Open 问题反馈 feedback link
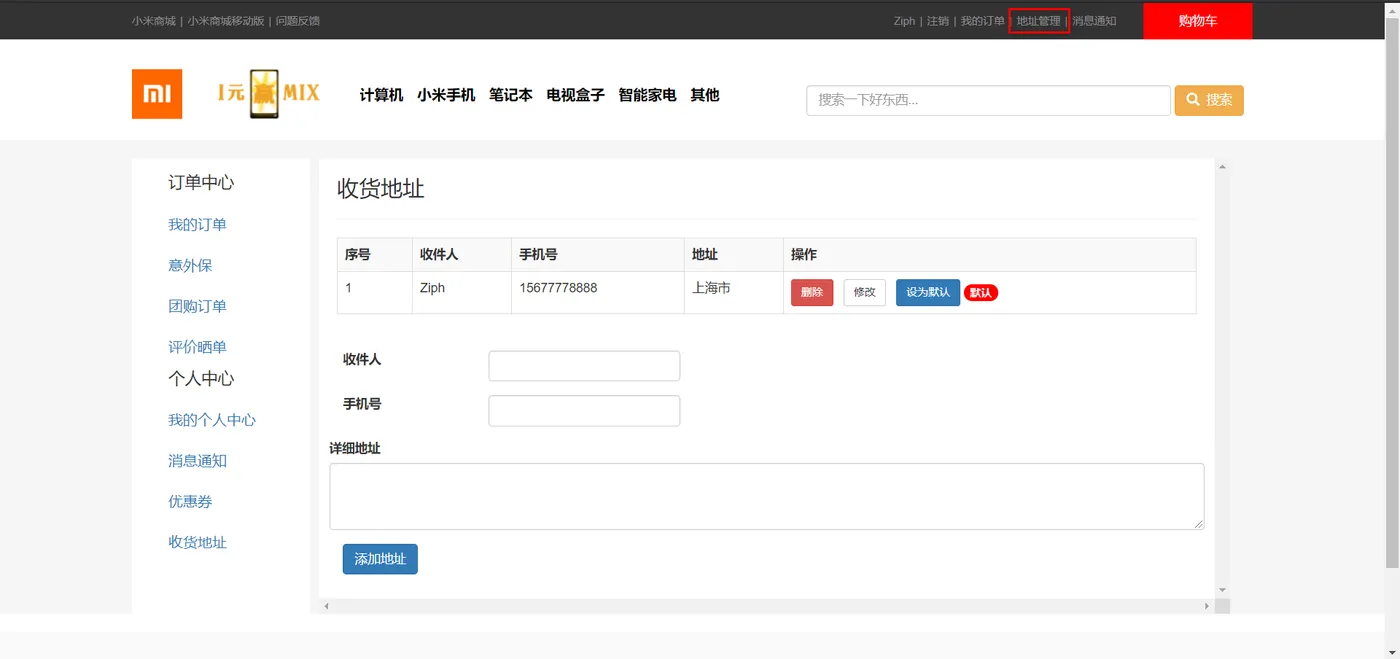 click(x=298, y=21)
